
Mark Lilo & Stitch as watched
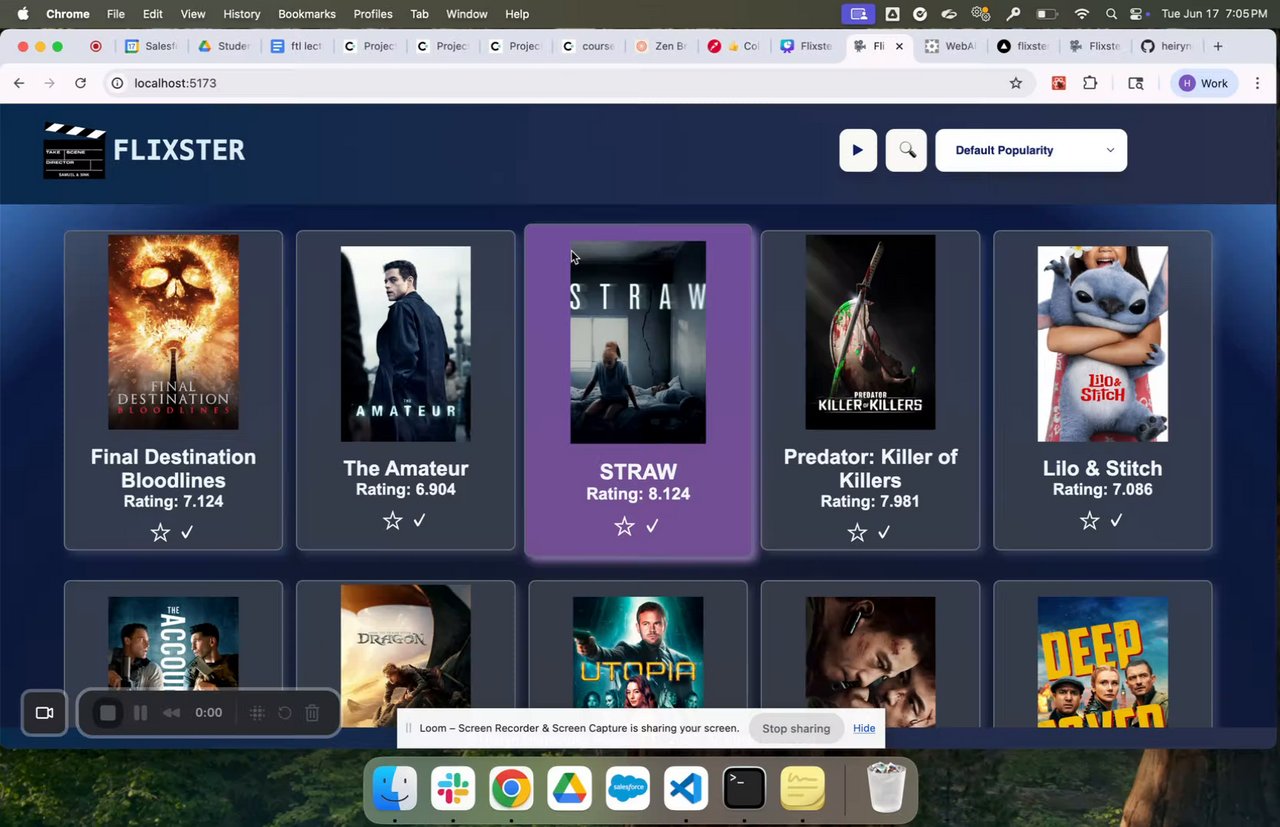tap(1116, 521)
